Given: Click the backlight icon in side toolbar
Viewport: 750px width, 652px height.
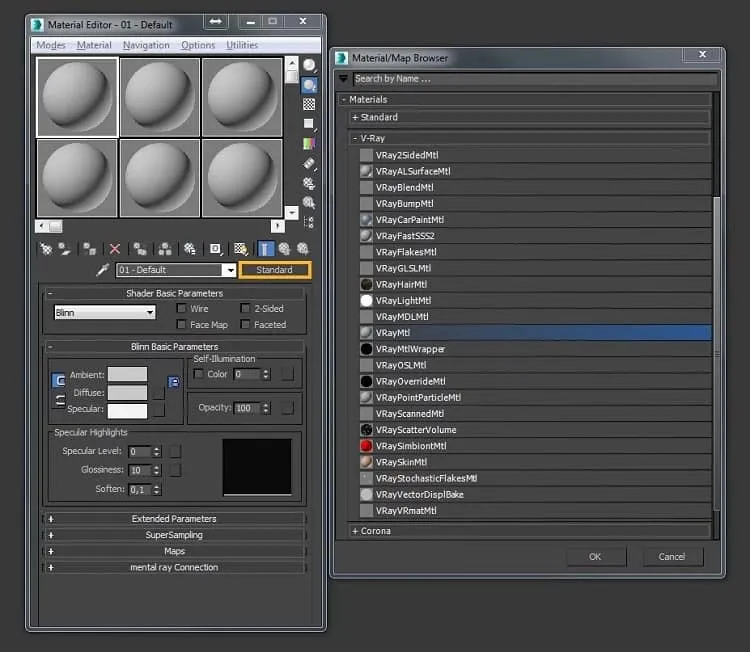Looking at the screenshot, I should 309,85.
